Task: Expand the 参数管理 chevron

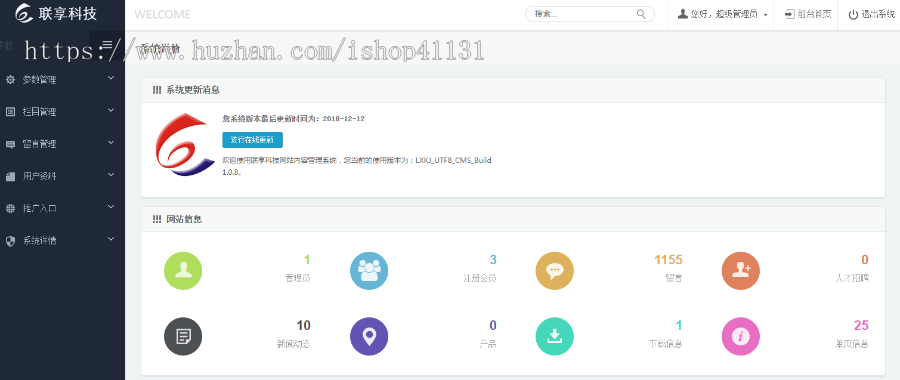Action: point(111,78)
